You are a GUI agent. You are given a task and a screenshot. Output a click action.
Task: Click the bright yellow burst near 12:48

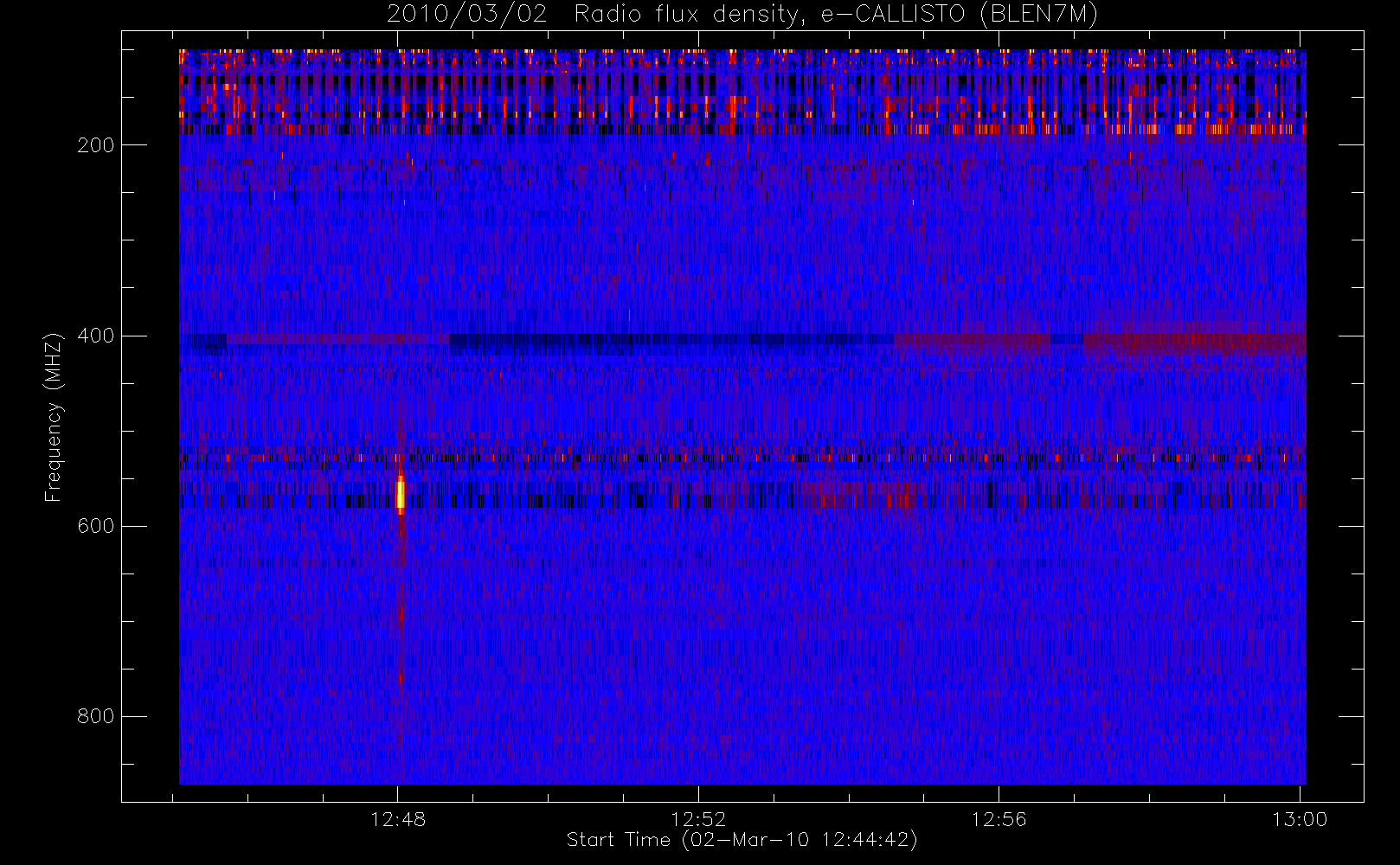401,494
